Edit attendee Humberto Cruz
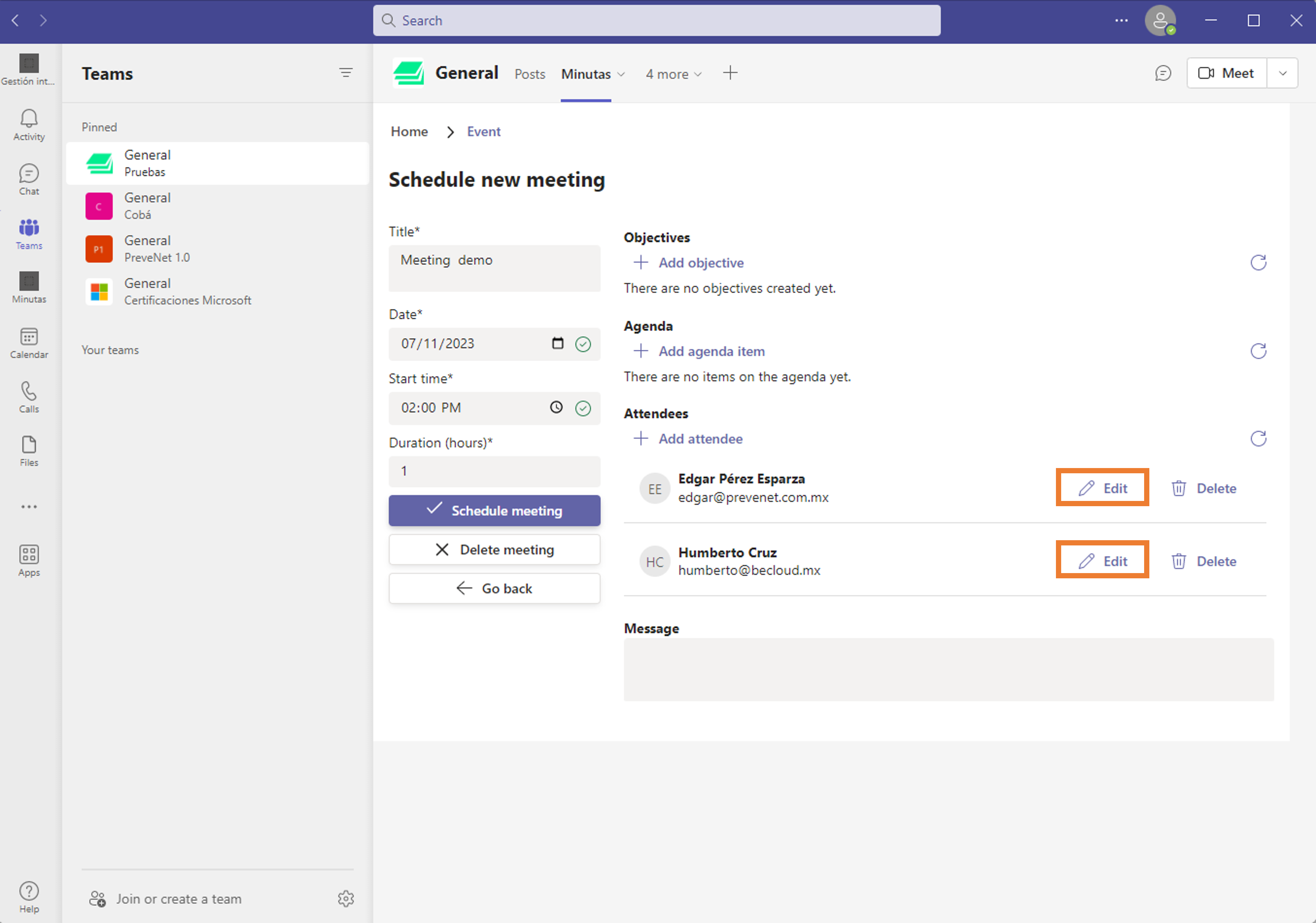Viewport: 1316px width, 923px height. coord(1102,561)
